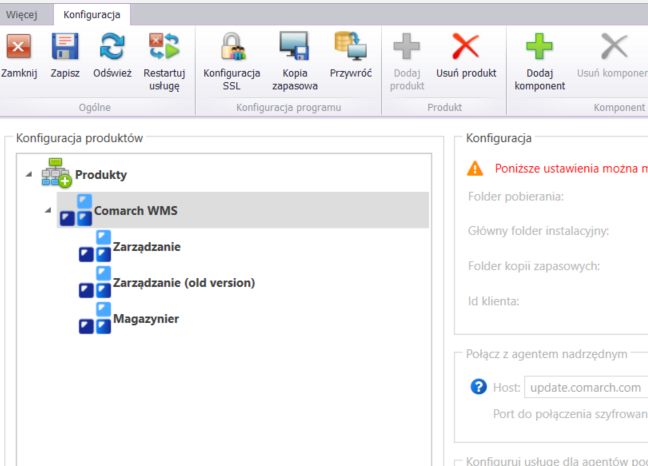
Task: Select the Produkty root tree item
Action: coord(101,175)
